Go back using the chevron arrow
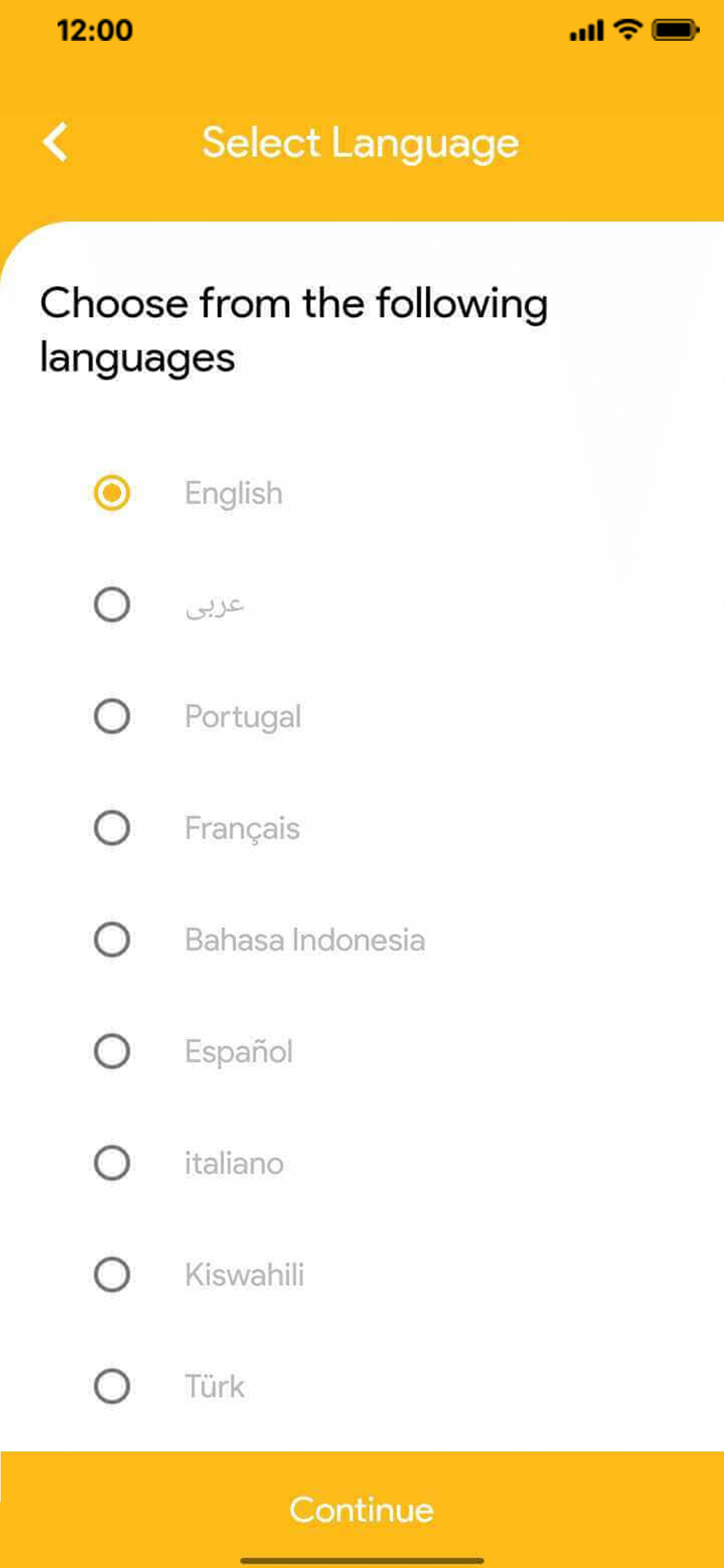Screen dimensions: 724x1568 [x=54, y=142]
